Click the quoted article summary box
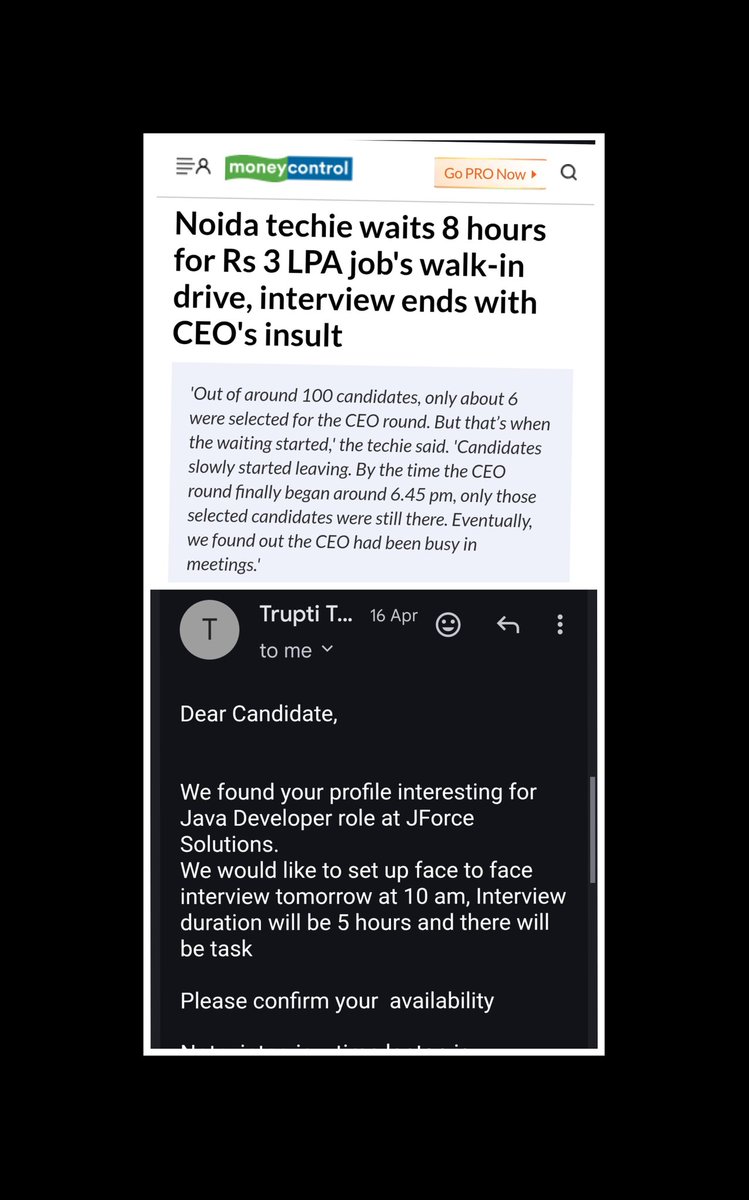 tap(370, 475)
